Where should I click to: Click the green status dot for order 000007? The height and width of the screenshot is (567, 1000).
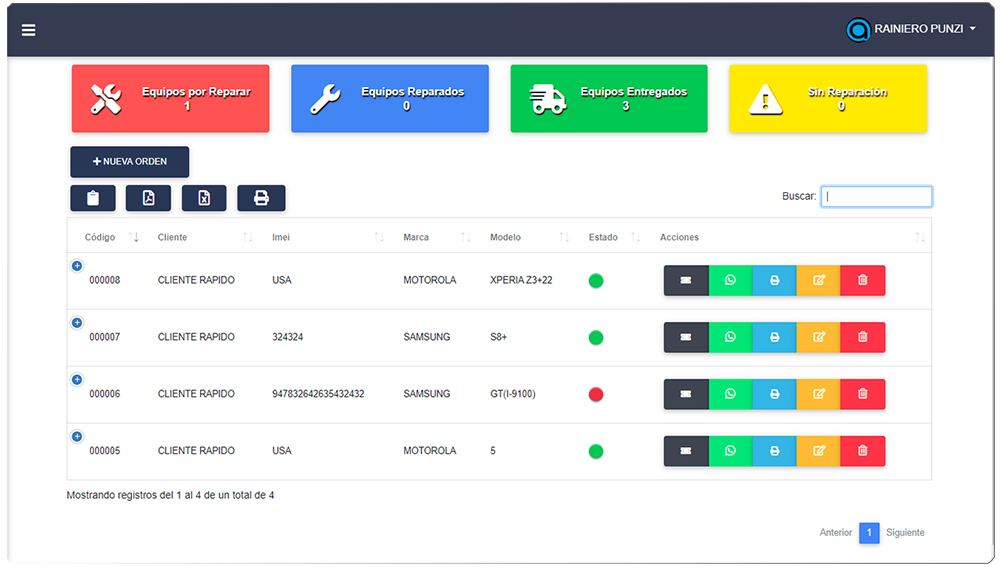click(x=596, y=338)
